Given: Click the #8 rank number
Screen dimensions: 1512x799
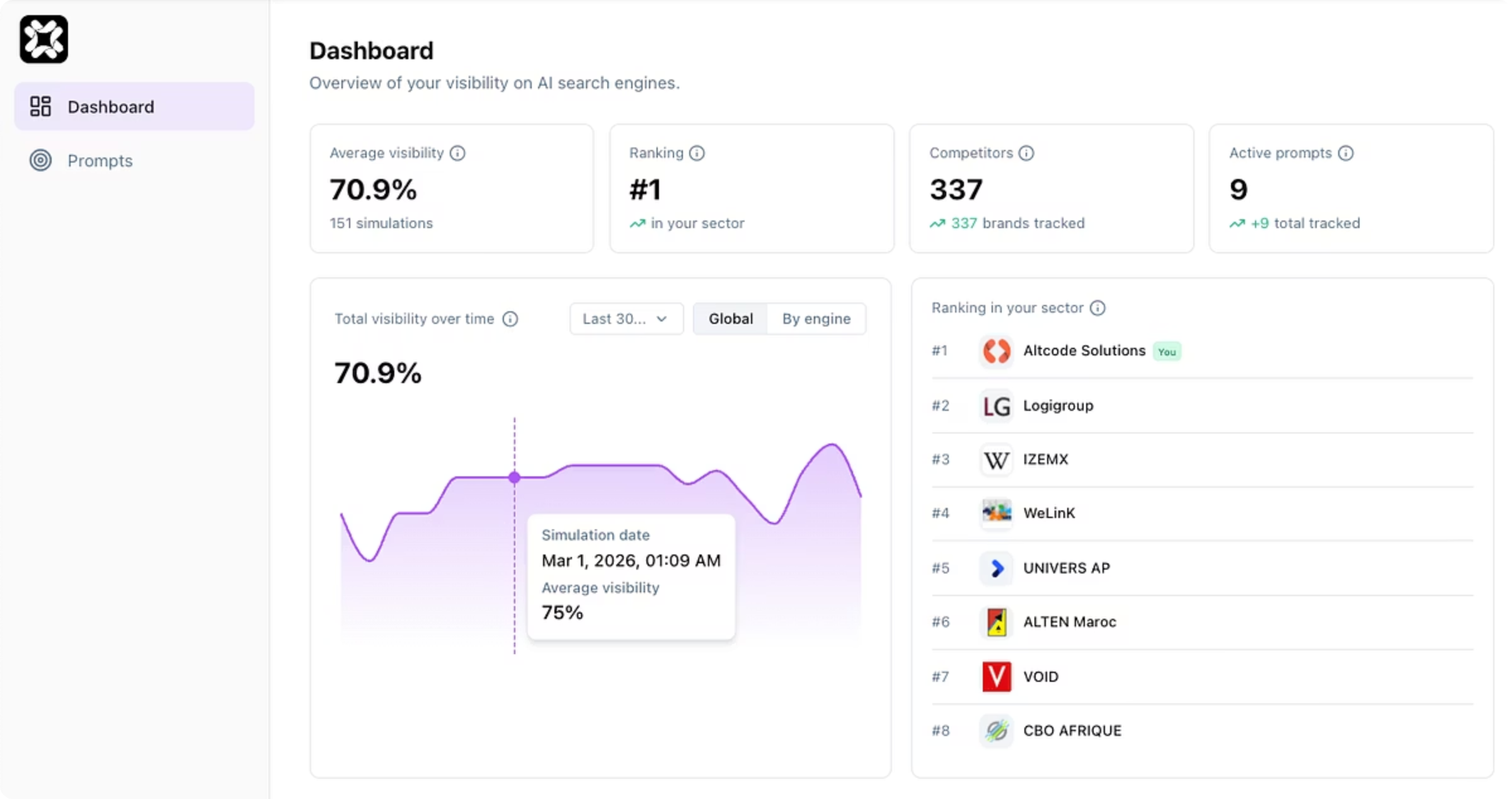Looking at the screenshot, I should click(x=941, y=731).
